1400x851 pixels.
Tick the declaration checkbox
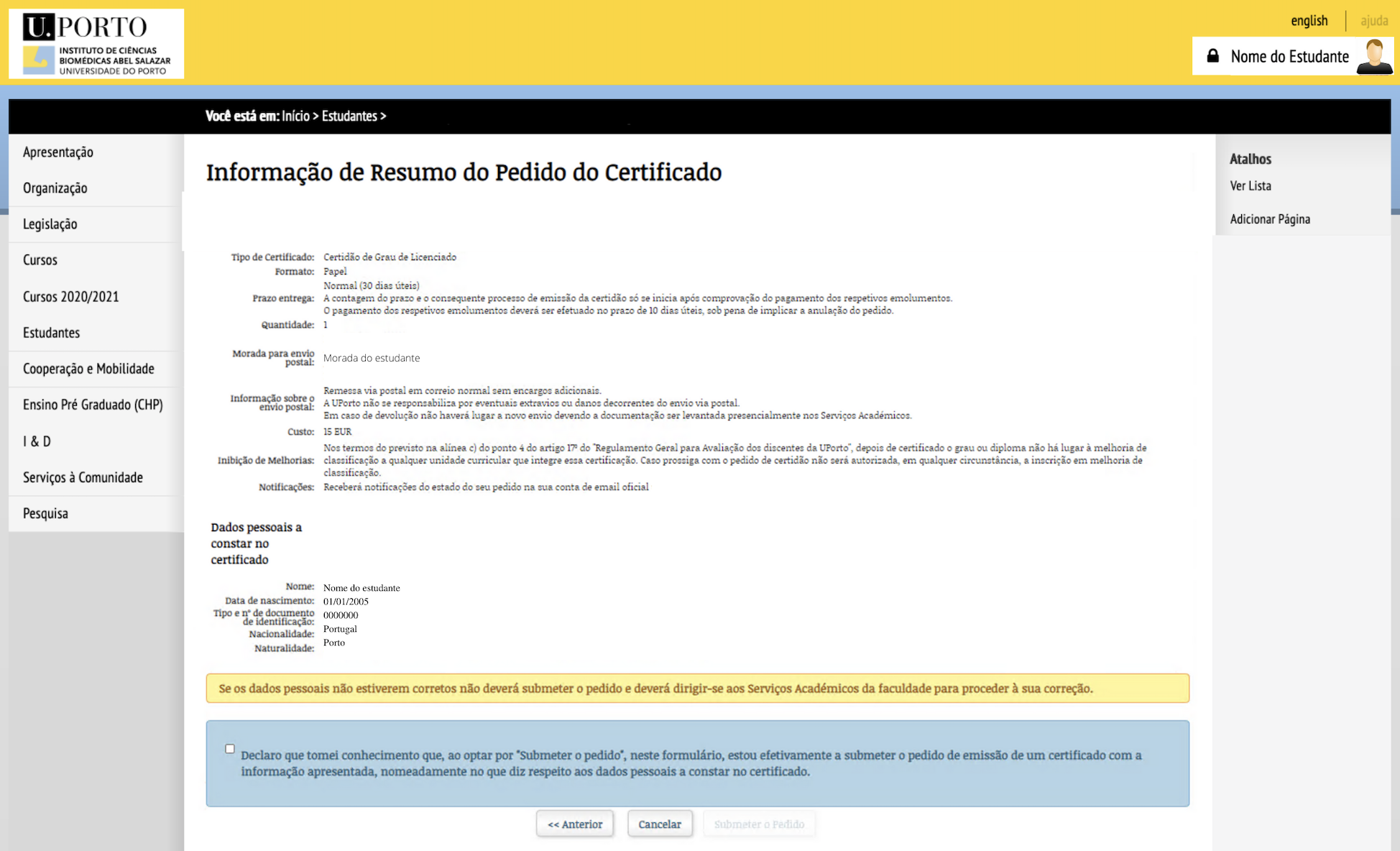(x=230, y=749)
